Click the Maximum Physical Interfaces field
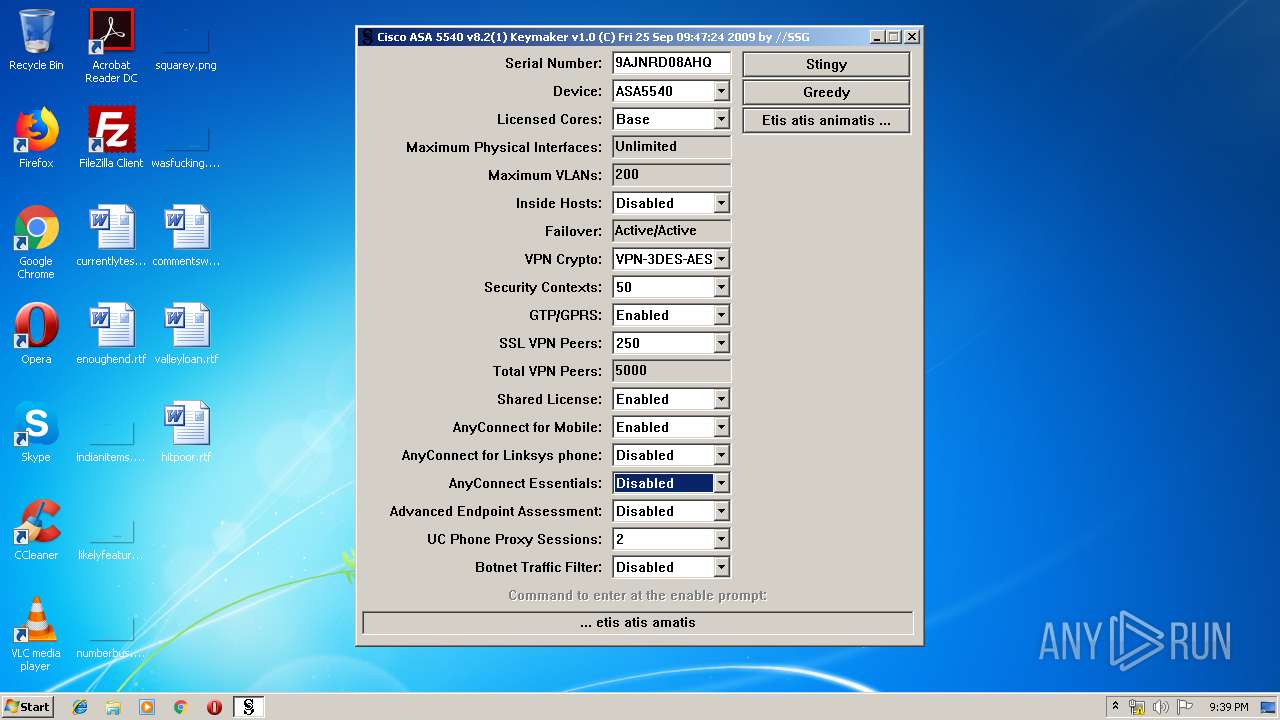Screen dimensions: 1280x720 [x=671, y=147]
